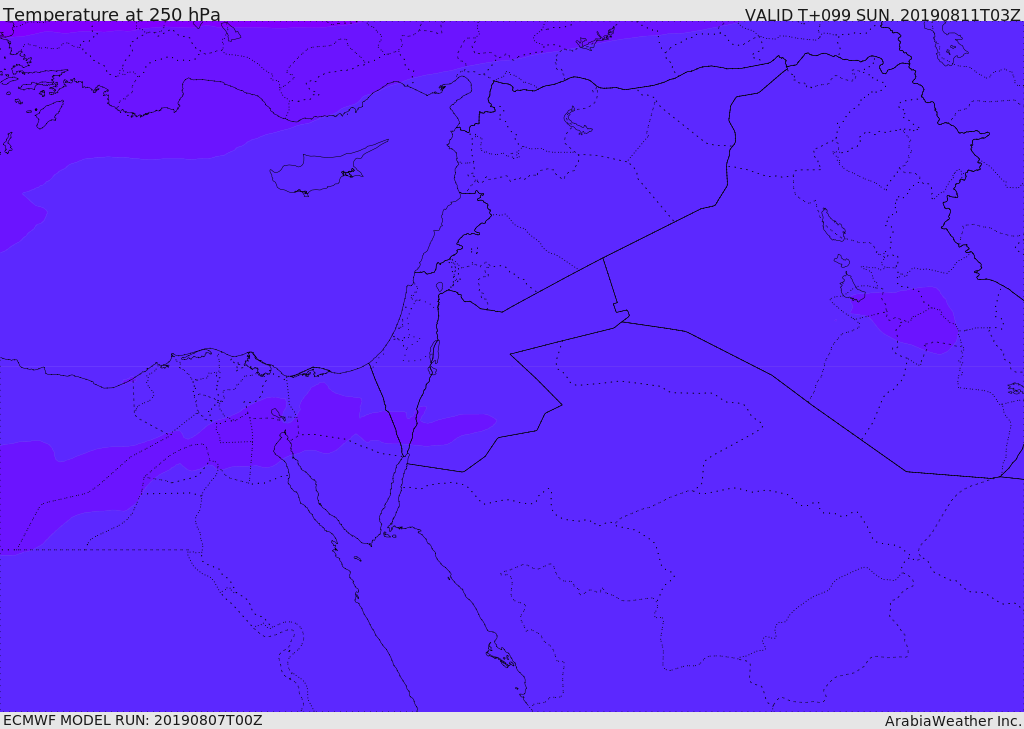Screen dimensions: 1024x729
Task: Click the 'VALID T+099 SUN. 20190811T03Z' label
Action: 882,15
